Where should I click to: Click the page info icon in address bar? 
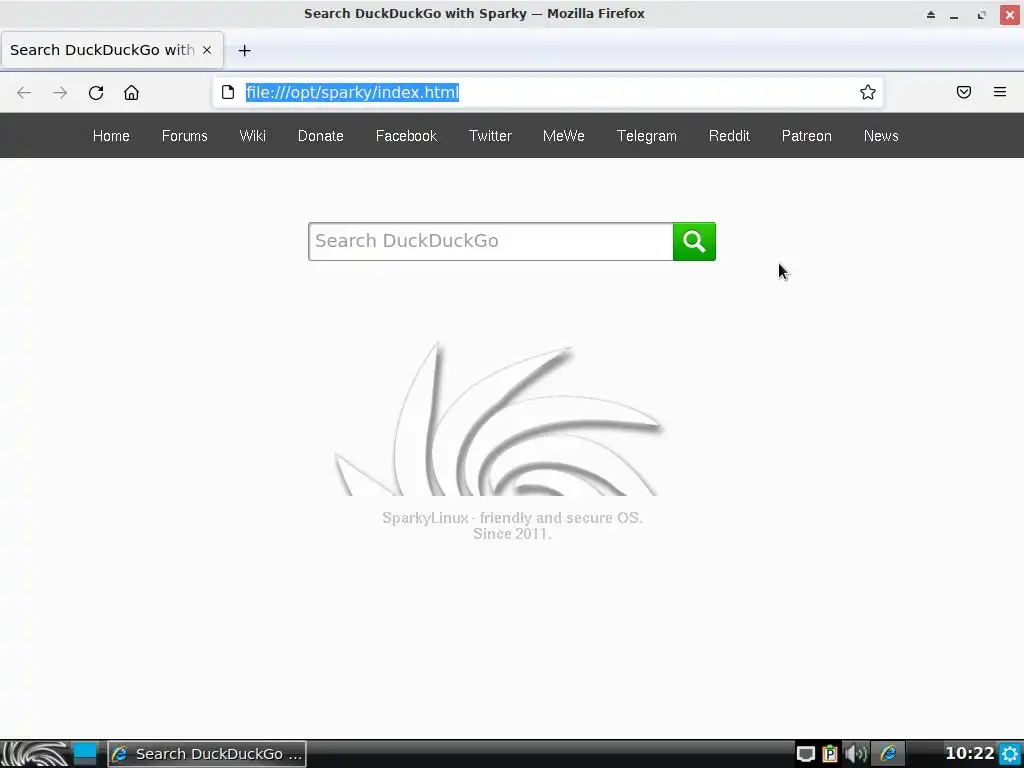click(x=228, y=92)
